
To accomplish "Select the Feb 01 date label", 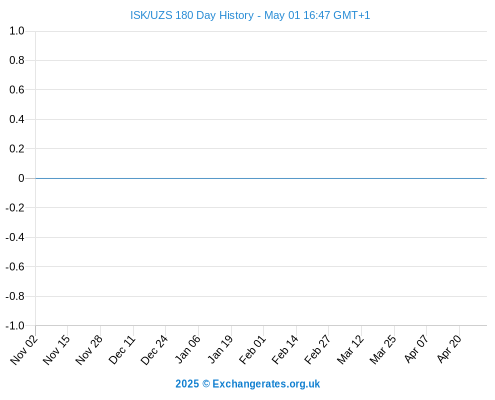I will [252, 350].
